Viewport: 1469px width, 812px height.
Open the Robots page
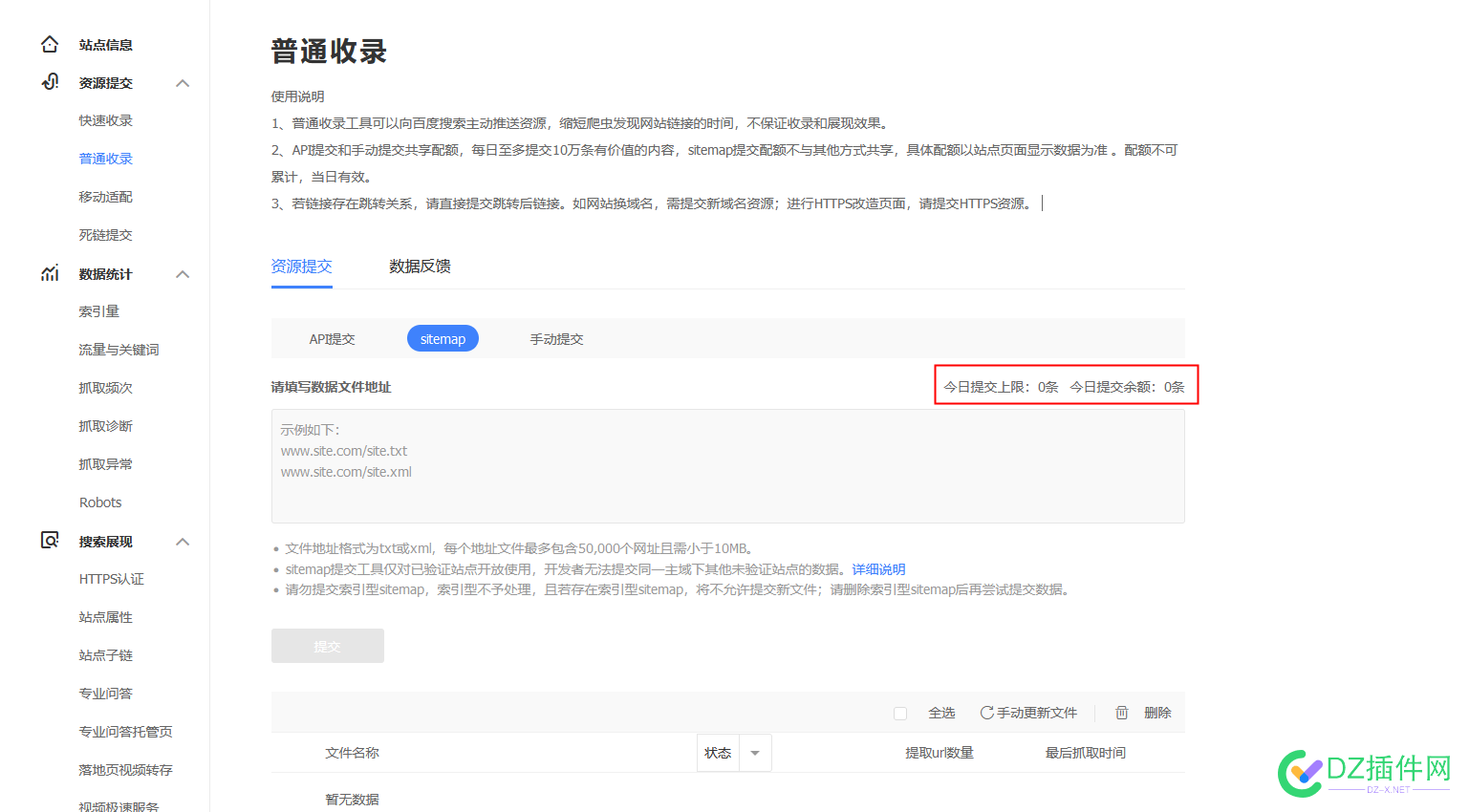[x=100, y=502]
